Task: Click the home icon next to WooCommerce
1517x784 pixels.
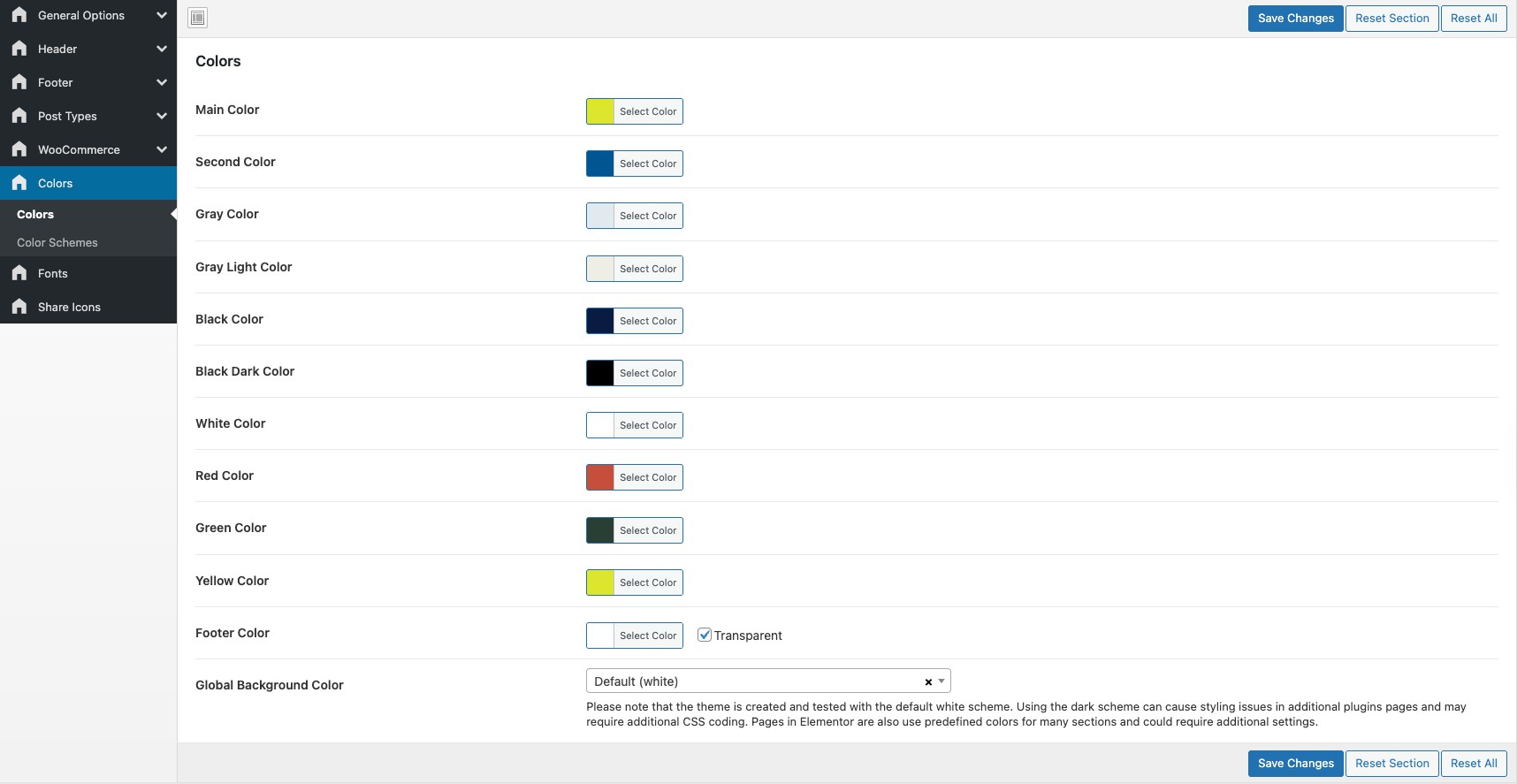Action: [x=19, y=149]
